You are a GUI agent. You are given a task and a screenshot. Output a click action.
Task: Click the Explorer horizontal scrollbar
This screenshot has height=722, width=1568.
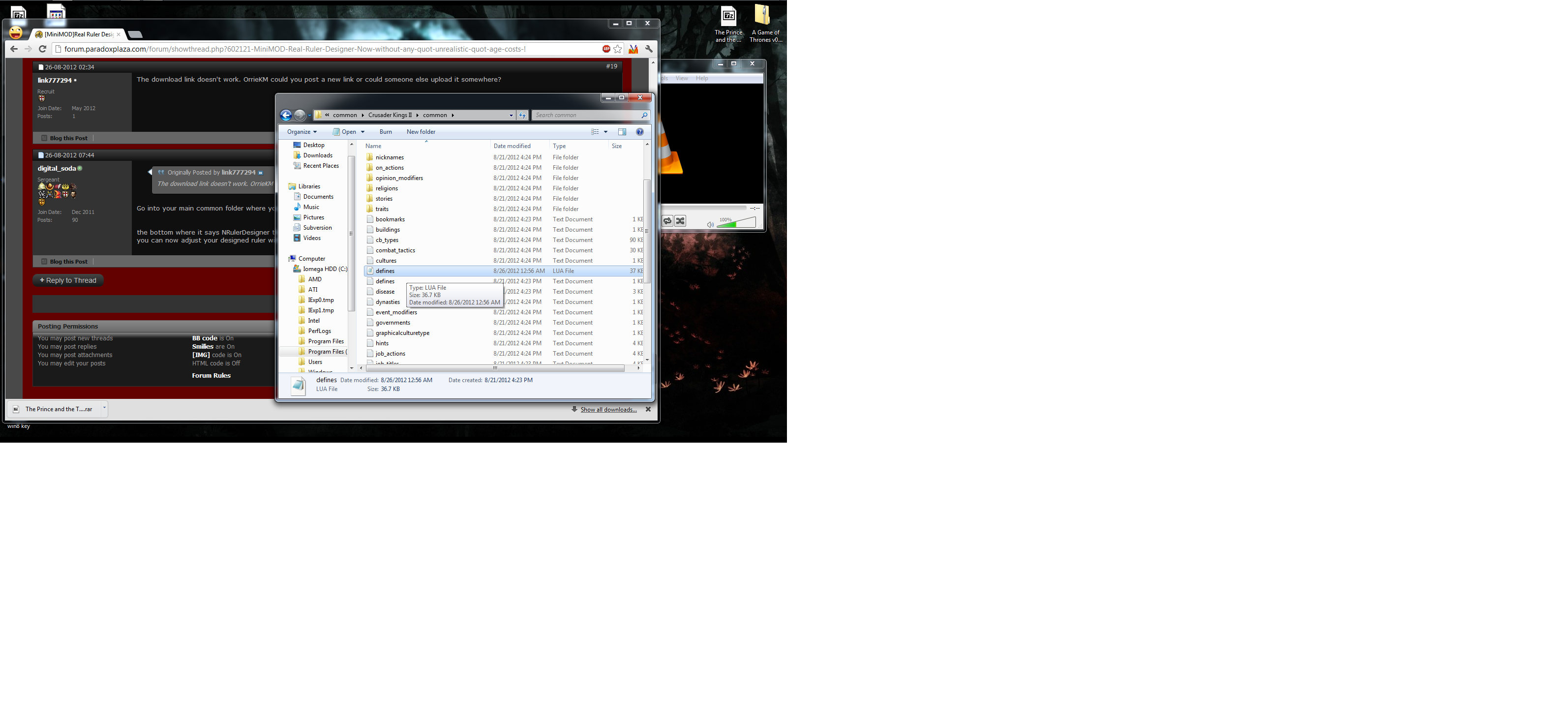tap(494, 368)
